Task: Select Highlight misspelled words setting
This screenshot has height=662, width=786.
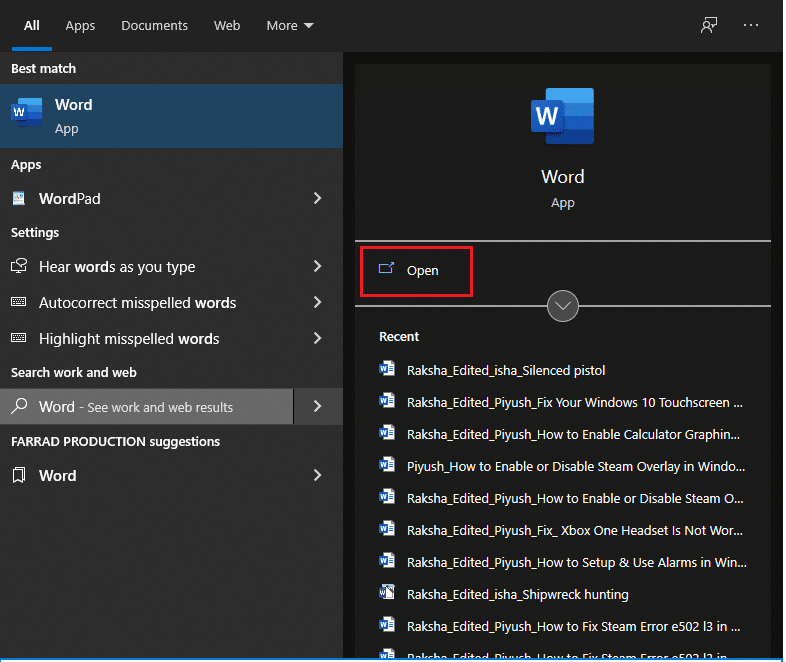Action: 129,339
